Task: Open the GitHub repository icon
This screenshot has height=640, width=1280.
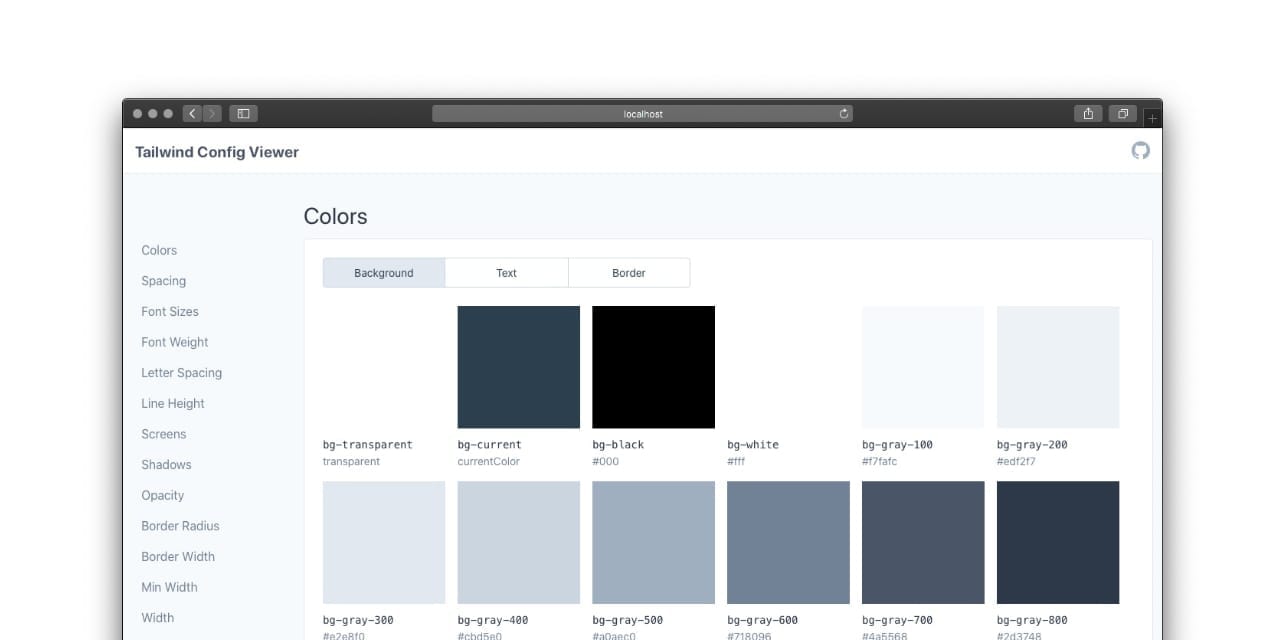Action: point(1140,151)
